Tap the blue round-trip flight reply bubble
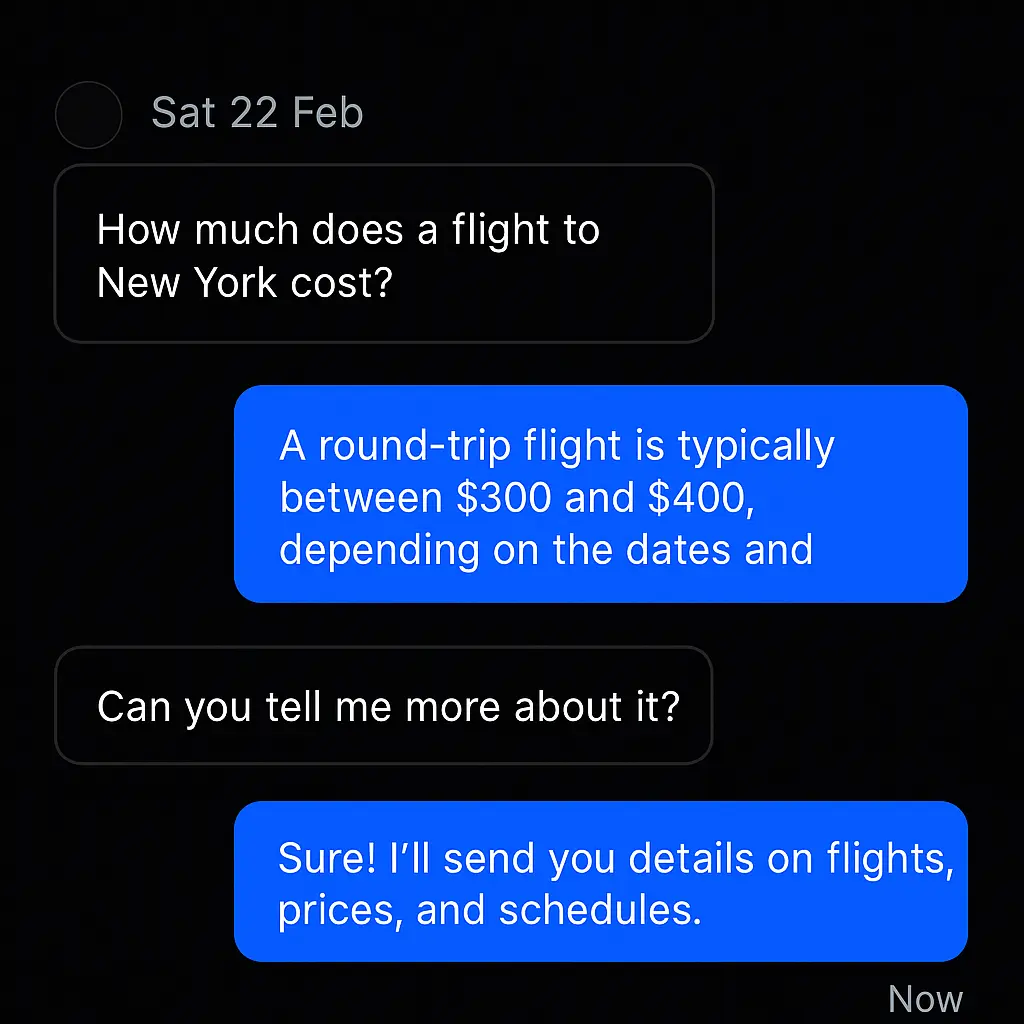The image size is (1024, 1024). click(600, 494)
